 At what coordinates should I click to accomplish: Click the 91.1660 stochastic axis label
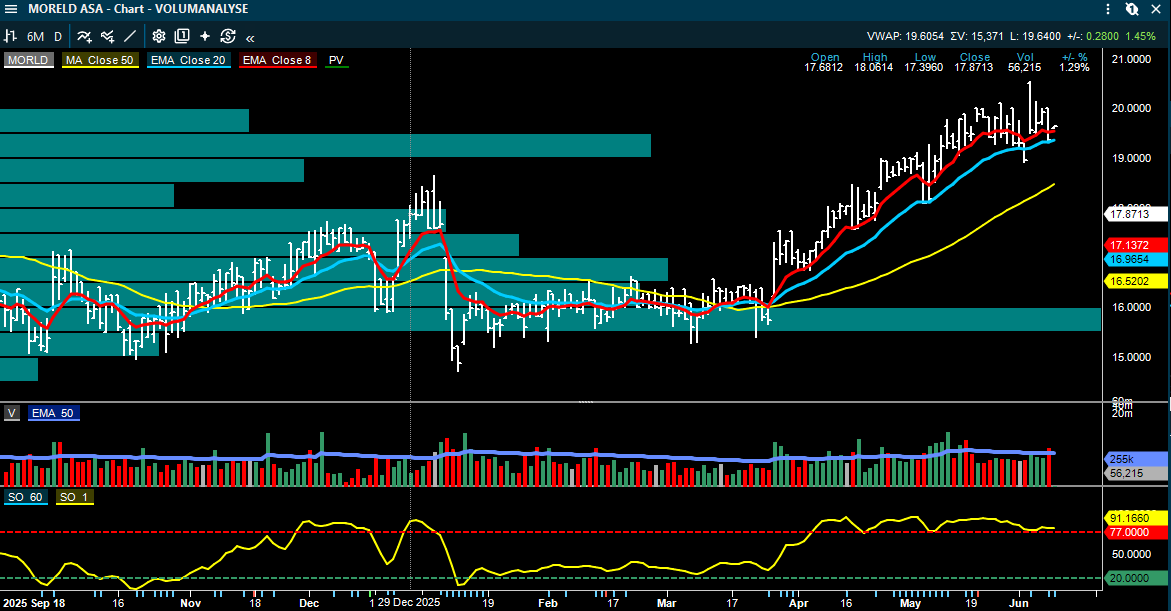[x=1135, y=518]
